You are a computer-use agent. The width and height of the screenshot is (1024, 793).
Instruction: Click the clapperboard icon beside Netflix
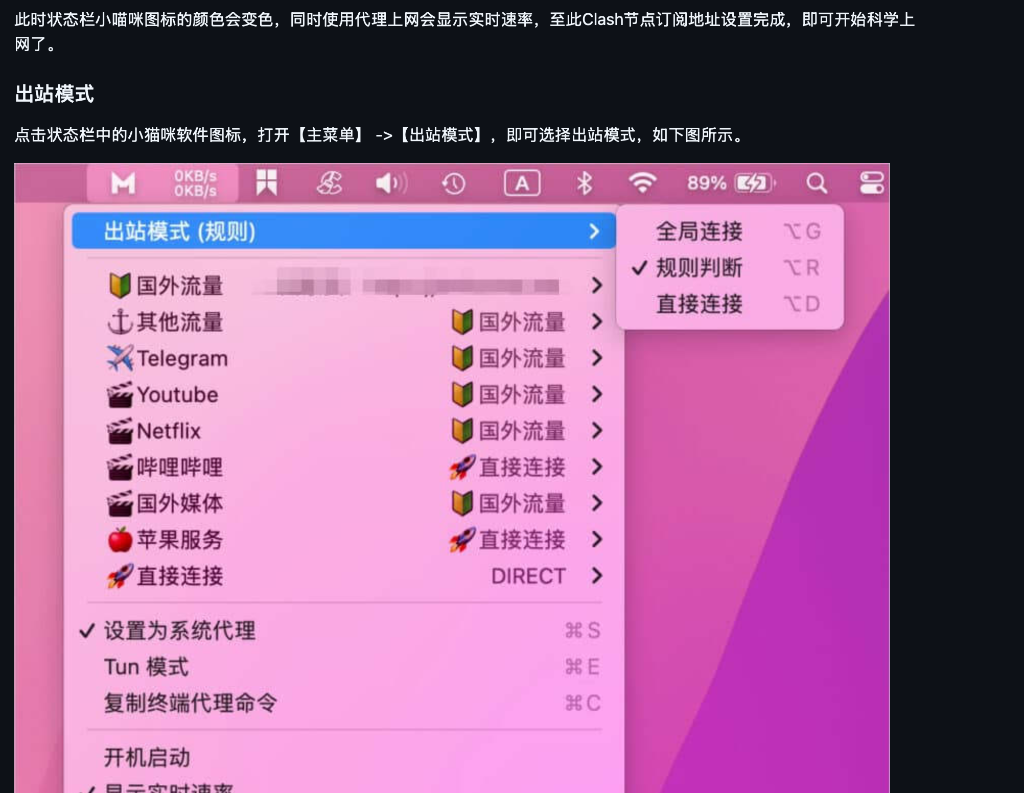(x=120, y=431)
